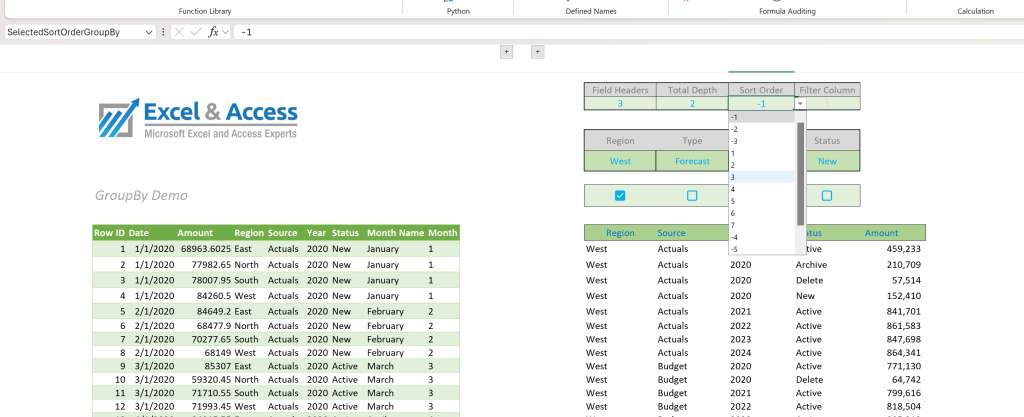Click the three-dot handle beside the Name Box
Screen dimensions: 1024x417
163,32
